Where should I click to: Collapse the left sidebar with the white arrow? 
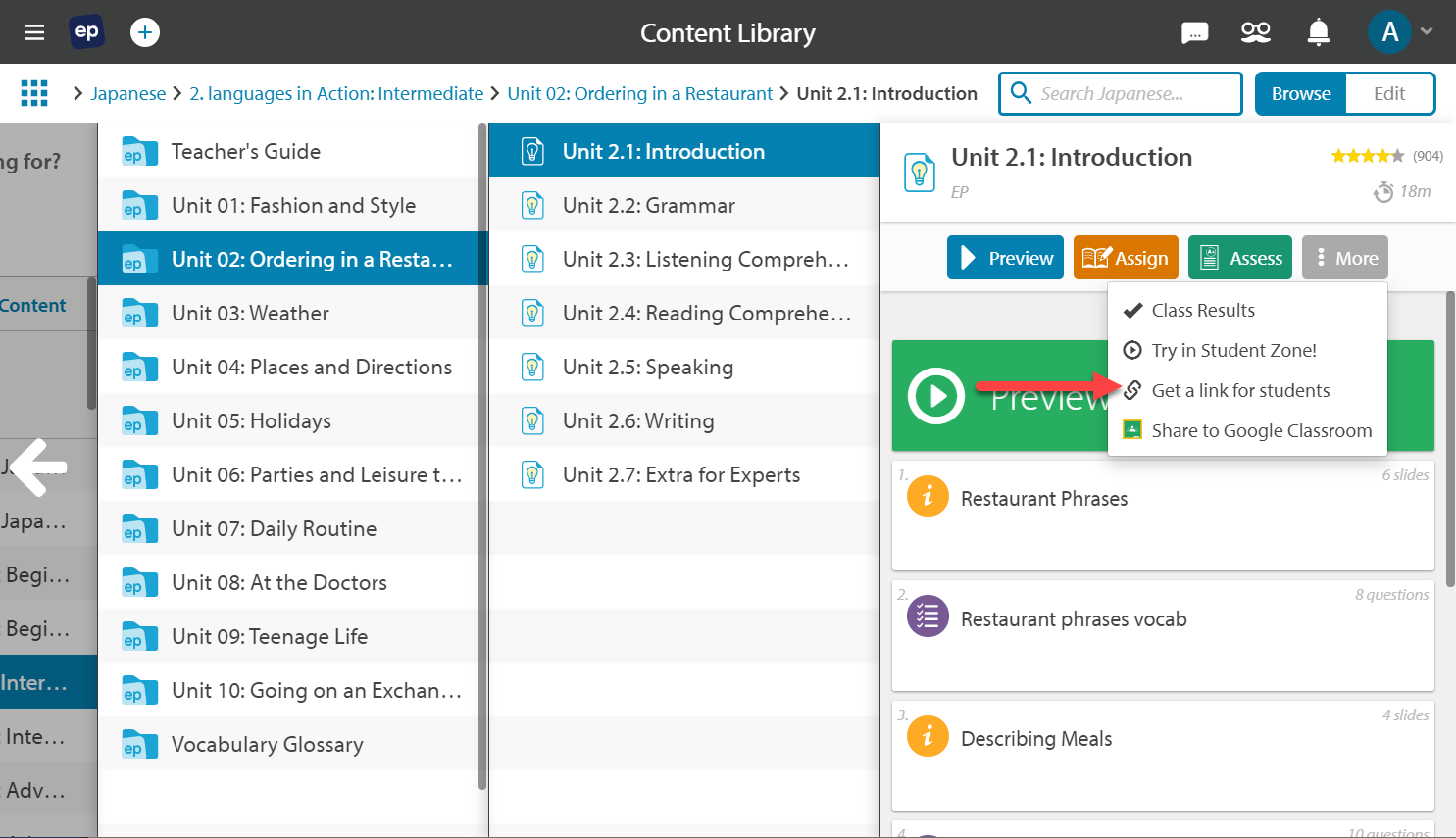point(37,468)
